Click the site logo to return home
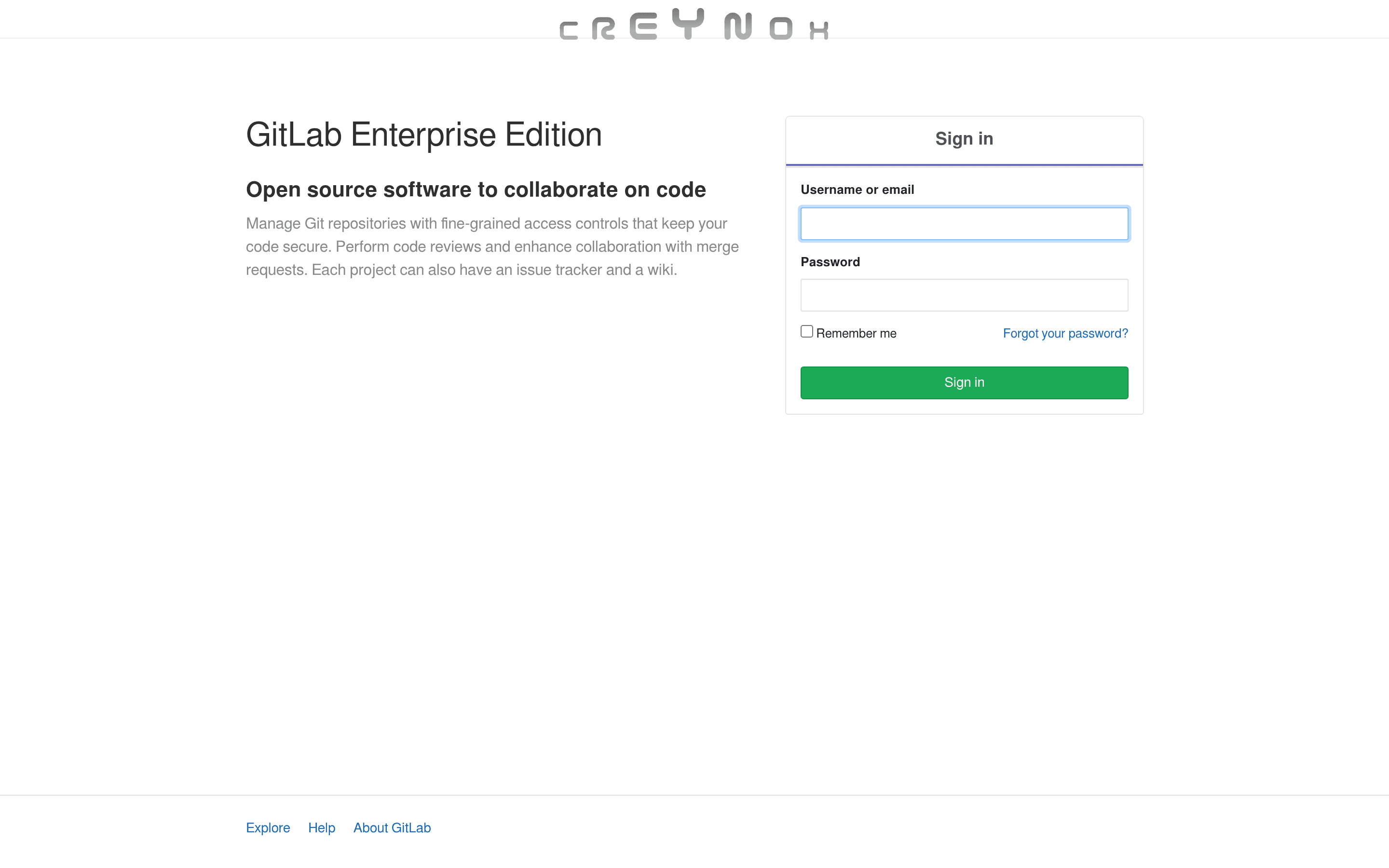1389x868 pixels. coord(694,24)
